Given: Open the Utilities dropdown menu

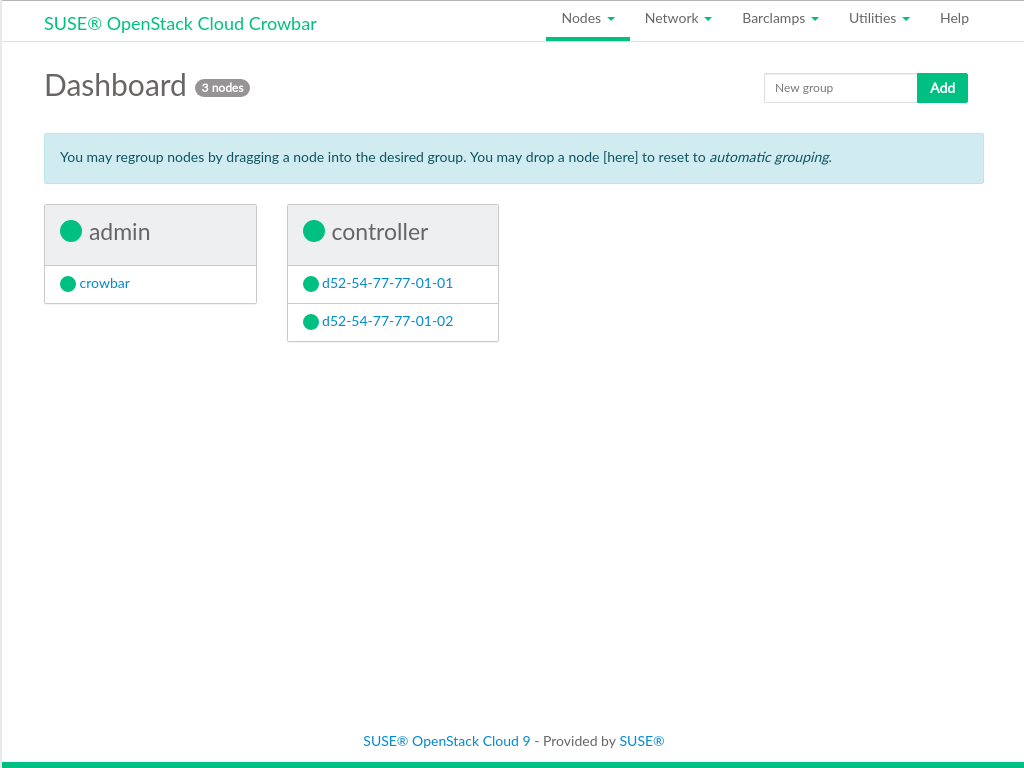Looking at the screenshot, I should pyautogui.click(x=879, y=19).
